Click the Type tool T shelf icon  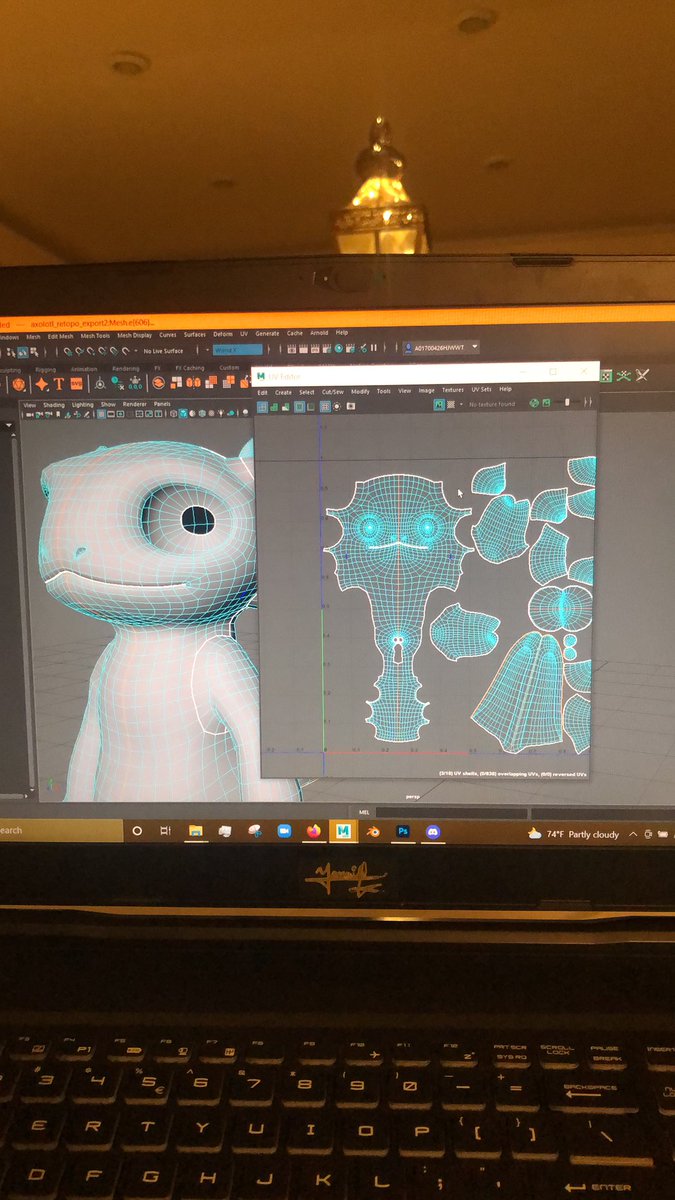[x=59, y=384]
